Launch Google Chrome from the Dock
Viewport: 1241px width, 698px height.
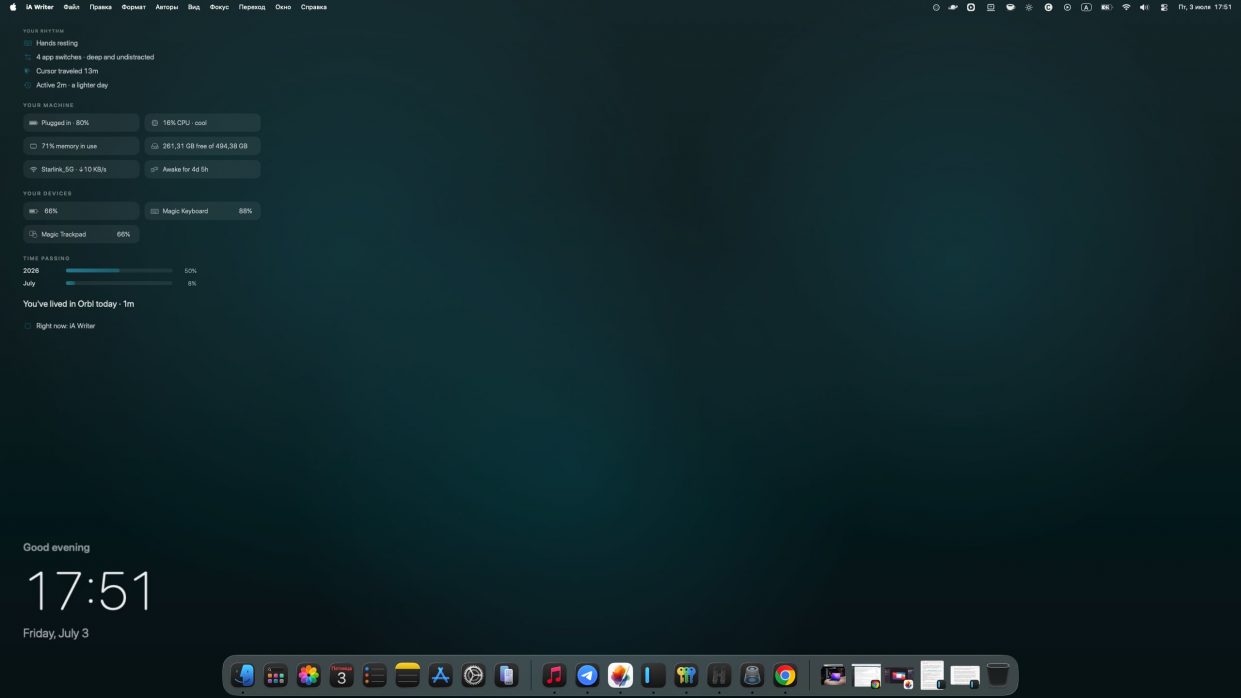[785, 676]
